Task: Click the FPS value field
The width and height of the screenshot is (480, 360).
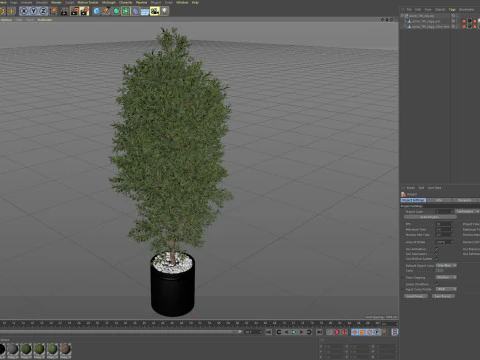Action: (444, 224)
